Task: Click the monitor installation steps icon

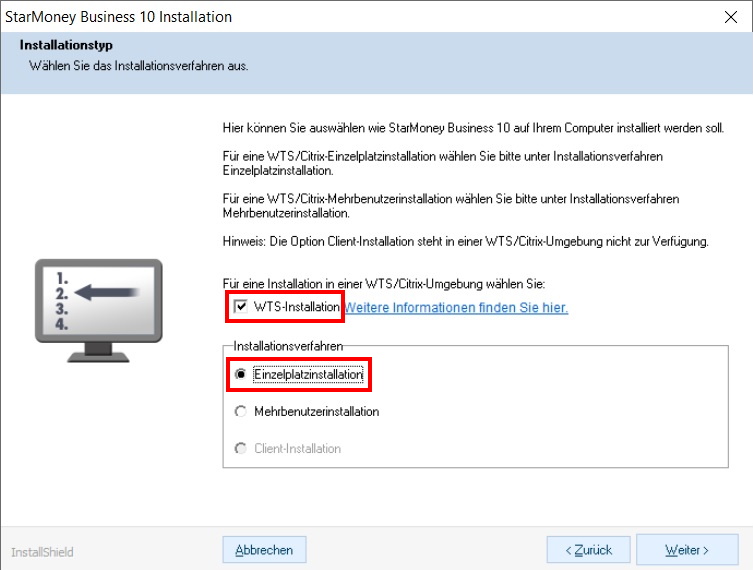Action: 99,310
